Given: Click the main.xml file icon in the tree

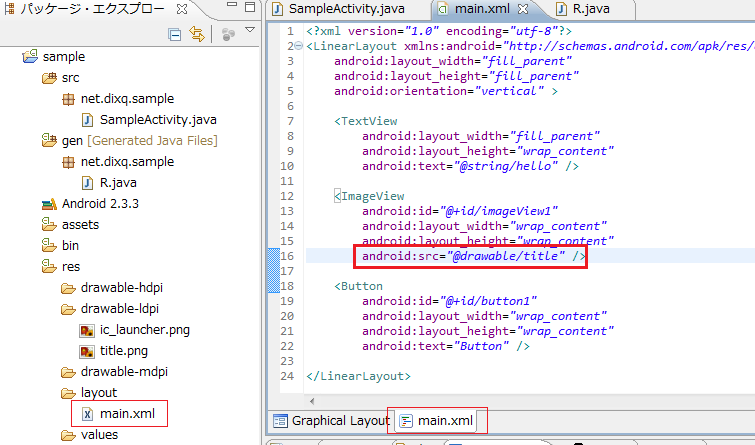Looking at the screenshot, I should point(87,414).
